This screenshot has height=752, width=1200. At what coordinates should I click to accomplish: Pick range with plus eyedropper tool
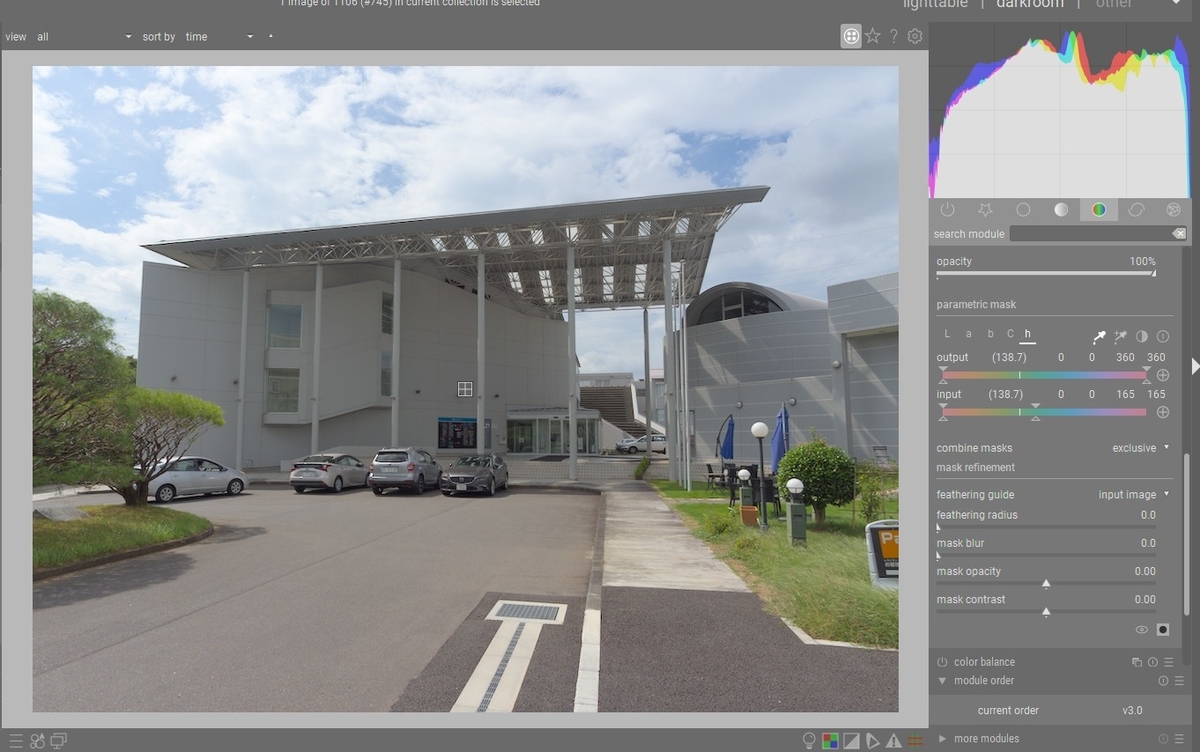[1121, 336]
